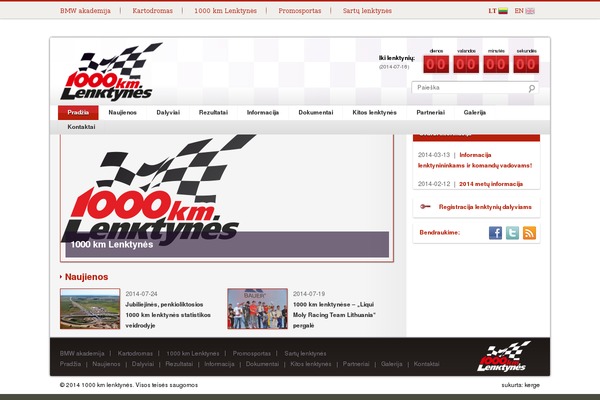Open the RSS feed icon
The width and height of the screenshot is (600, 400).
[x=529, y=233]
